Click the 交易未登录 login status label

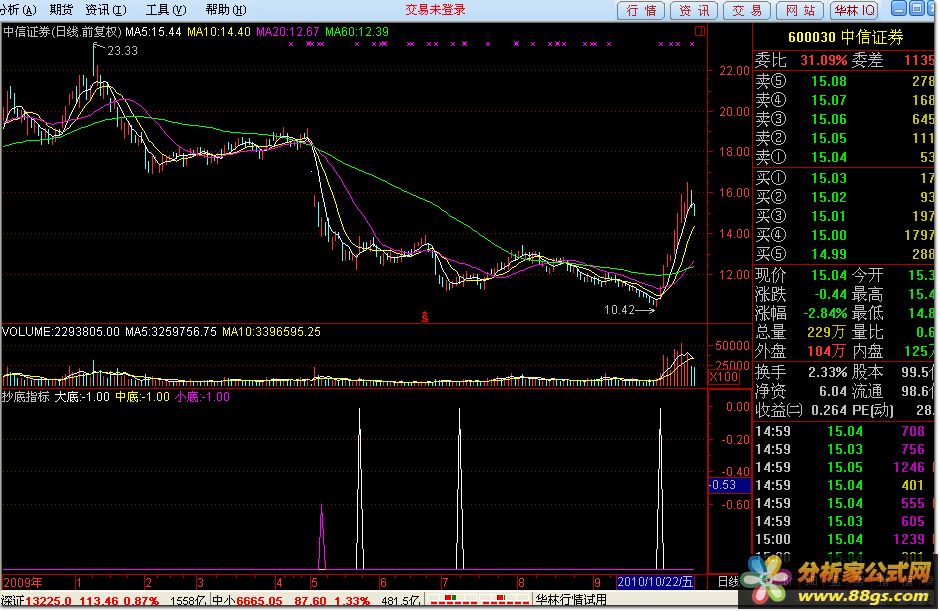tap(435, 10)
